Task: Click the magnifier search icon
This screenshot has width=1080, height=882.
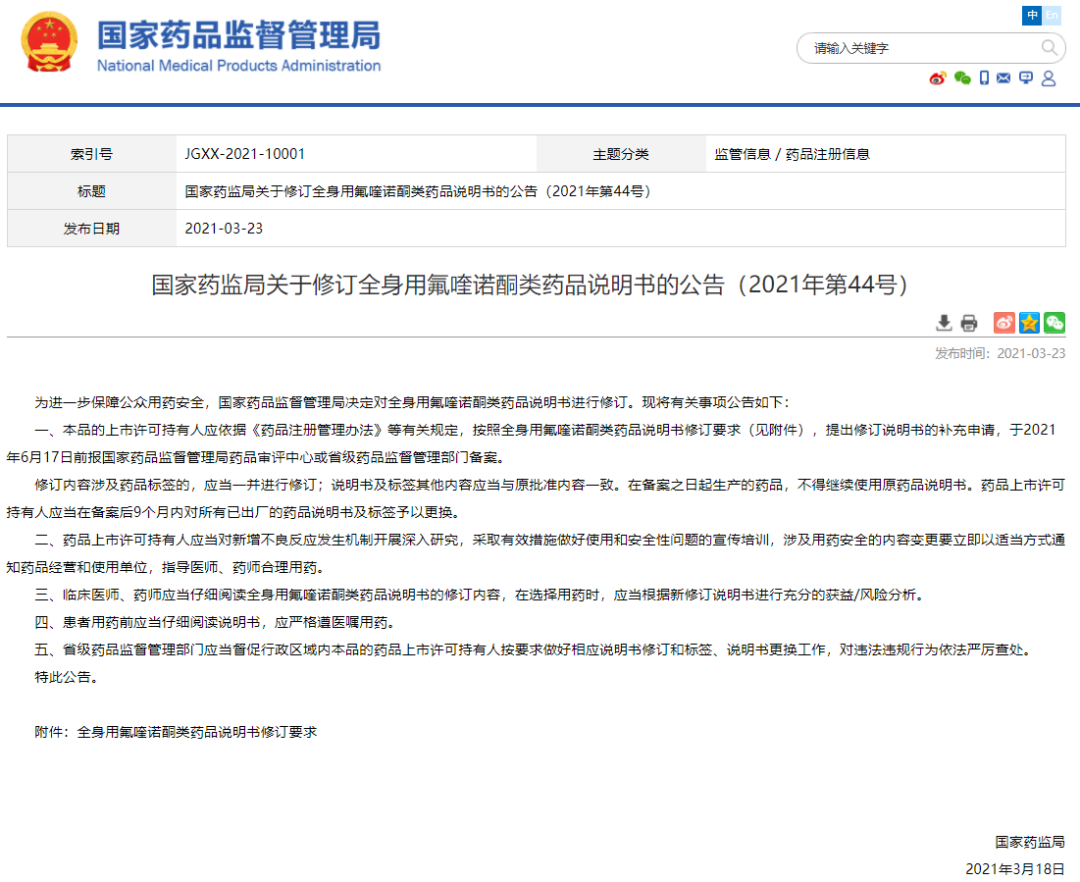Action: tap(1049, 47)
